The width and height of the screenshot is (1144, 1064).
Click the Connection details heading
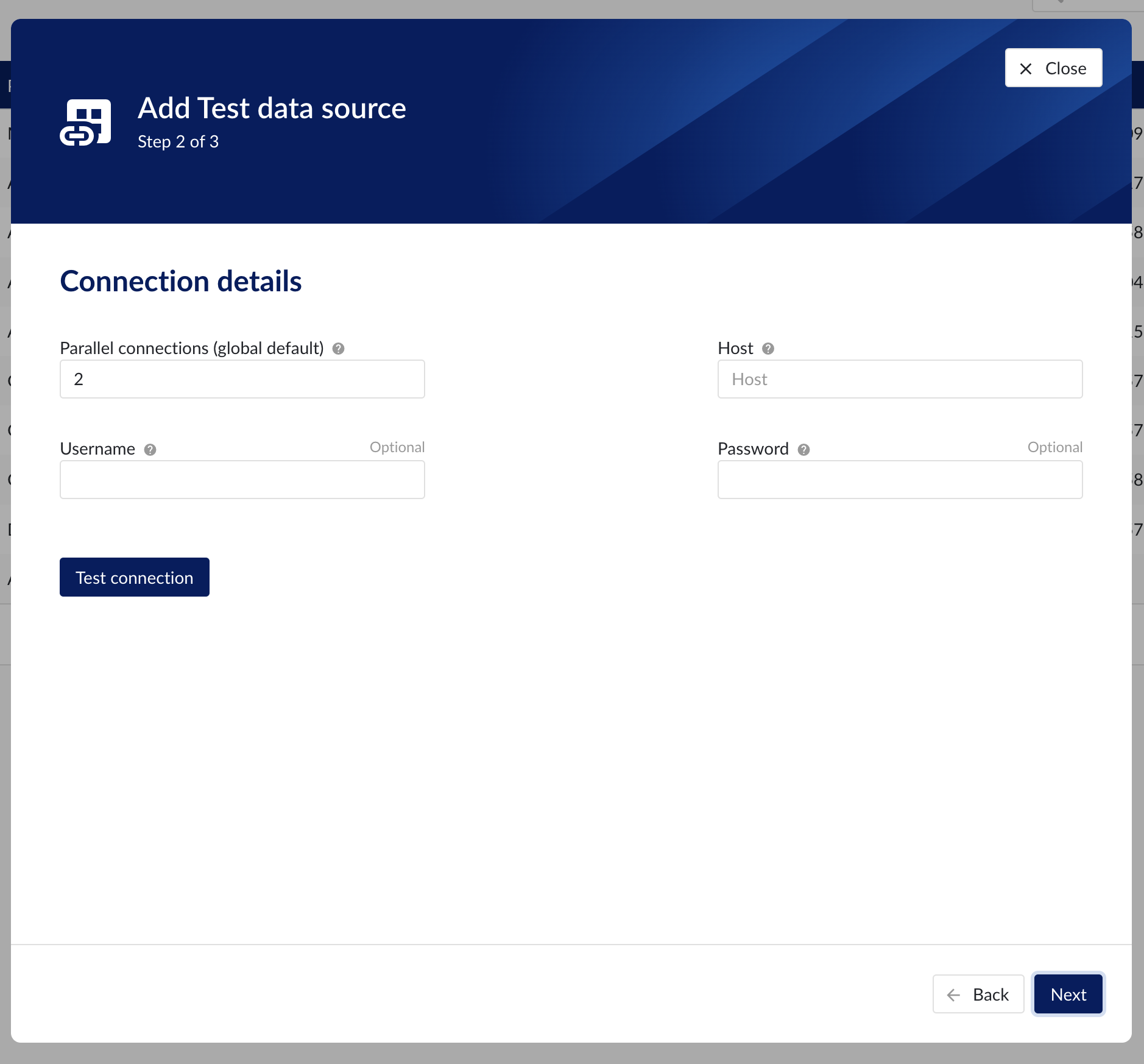click(180, 281)
